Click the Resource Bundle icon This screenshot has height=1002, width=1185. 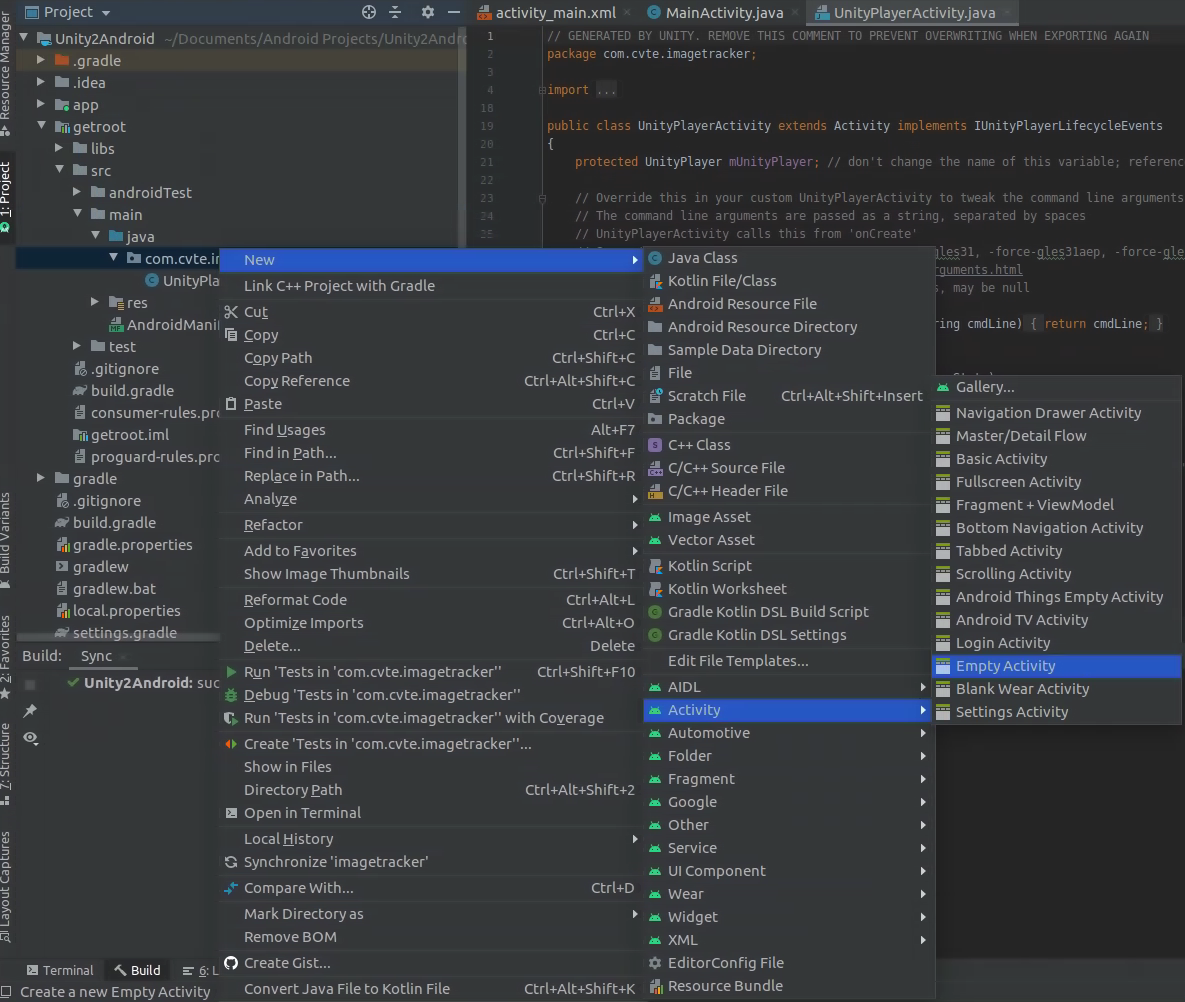click(655, 986)
